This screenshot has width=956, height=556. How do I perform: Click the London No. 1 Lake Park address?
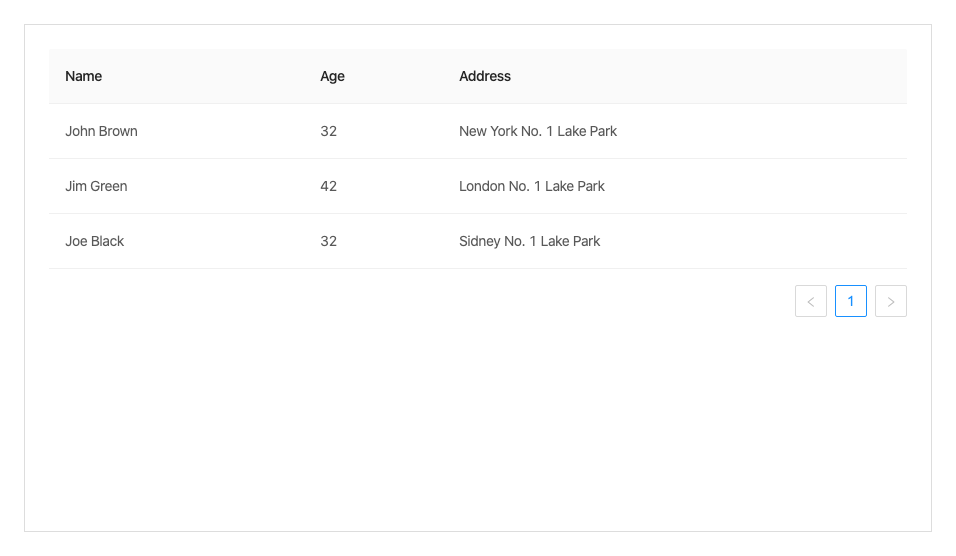coord(532,186)
